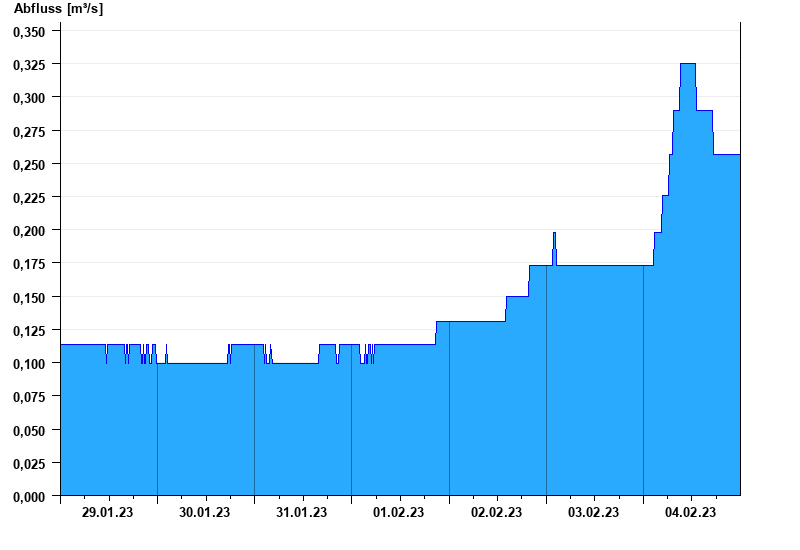
Task: Select the 0,000 y-axis origin label
Action: point(29,496)
